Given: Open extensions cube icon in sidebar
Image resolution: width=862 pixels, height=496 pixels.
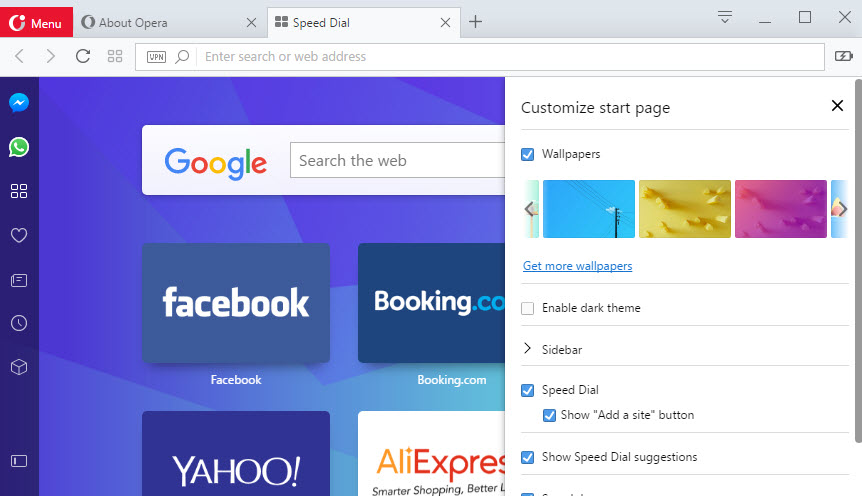Looking at the screenshot, I should coord(19,367).
